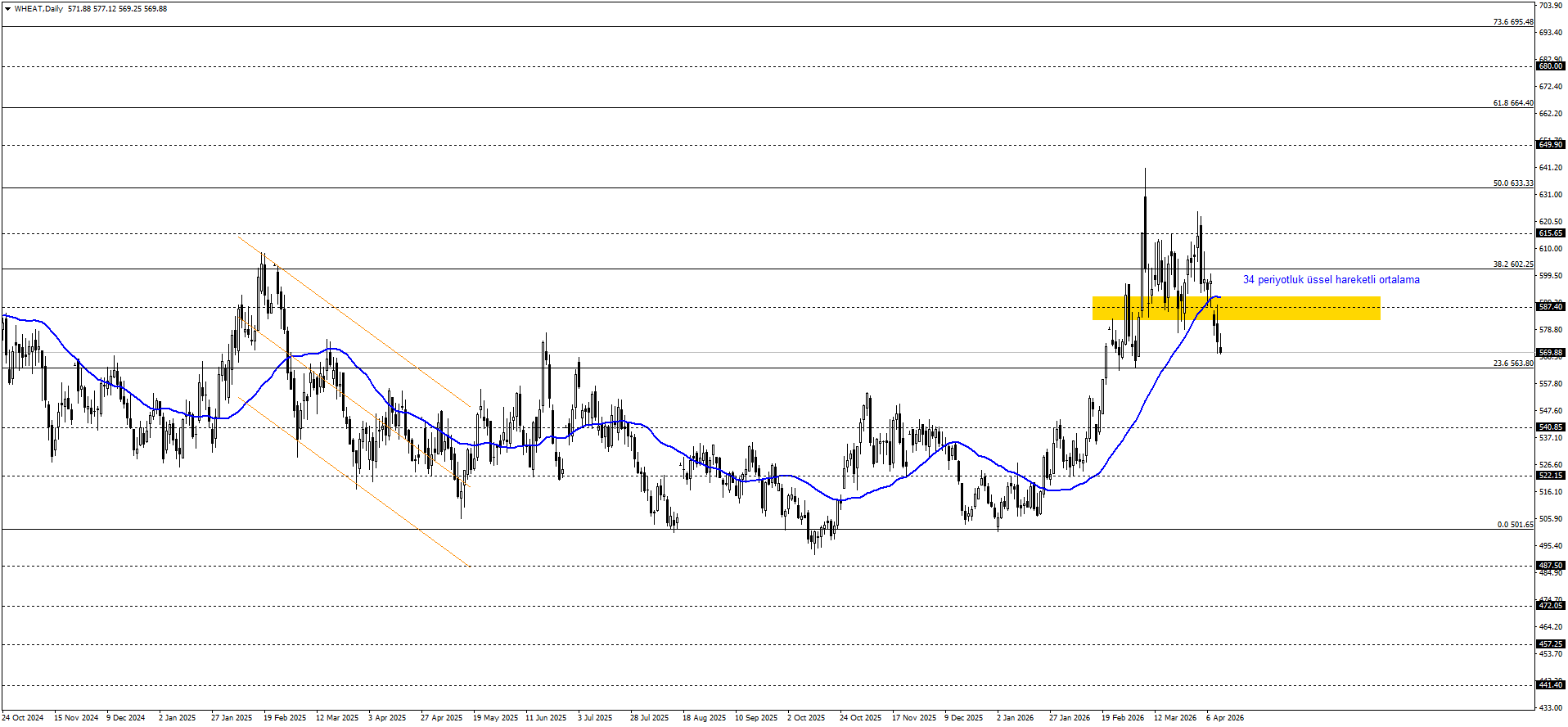Select the current price 569.88 tag
Screen dimensions: 1568x727
click(1550, 353)
